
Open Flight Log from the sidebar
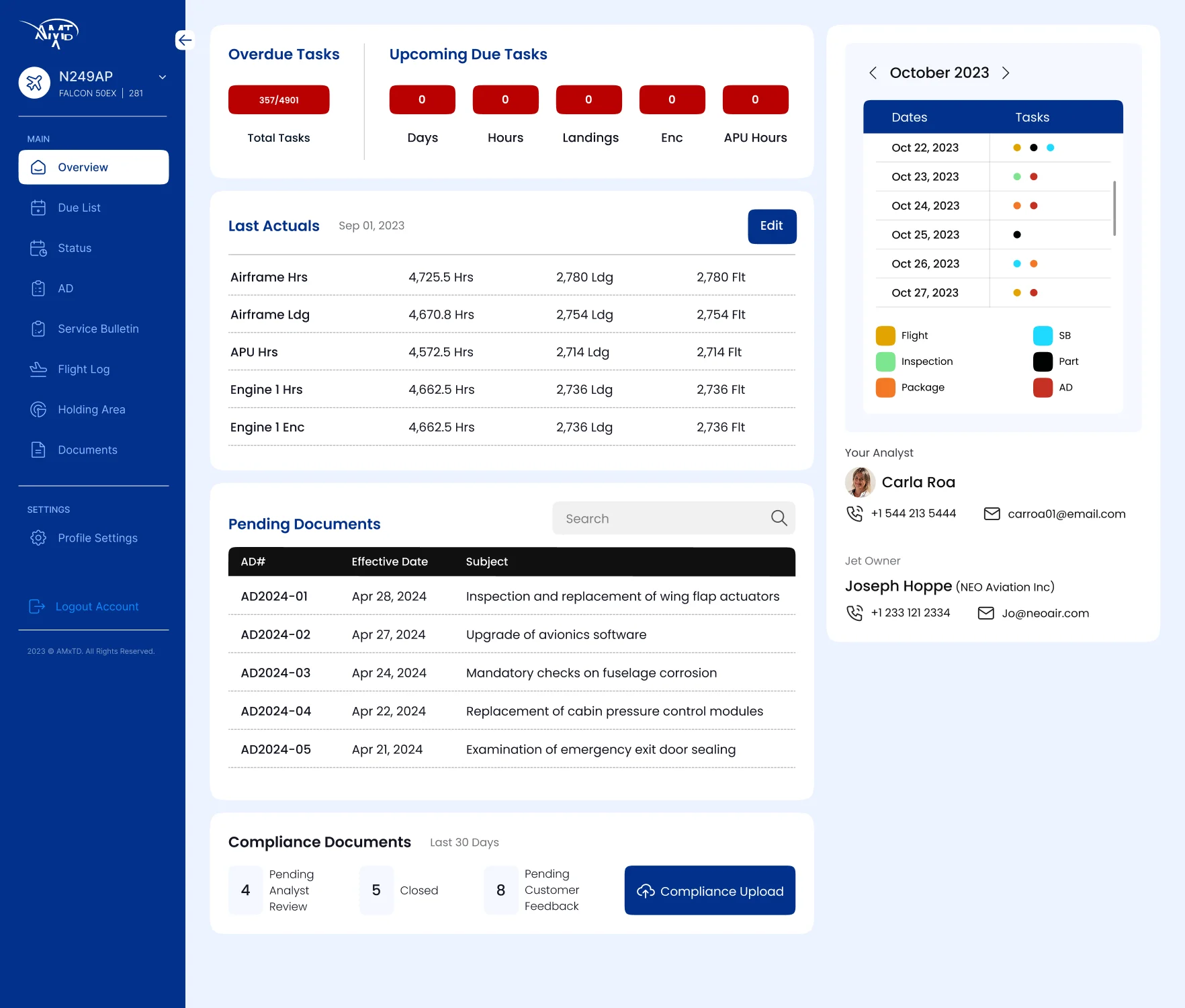tap(83, 370)
